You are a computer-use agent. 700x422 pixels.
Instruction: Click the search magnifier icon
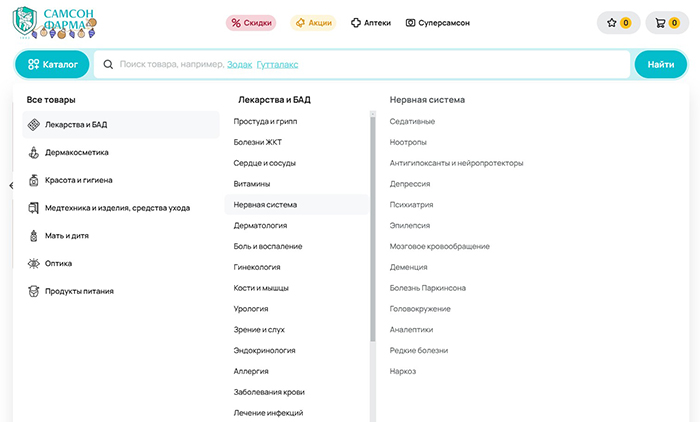tap(108, 64)
